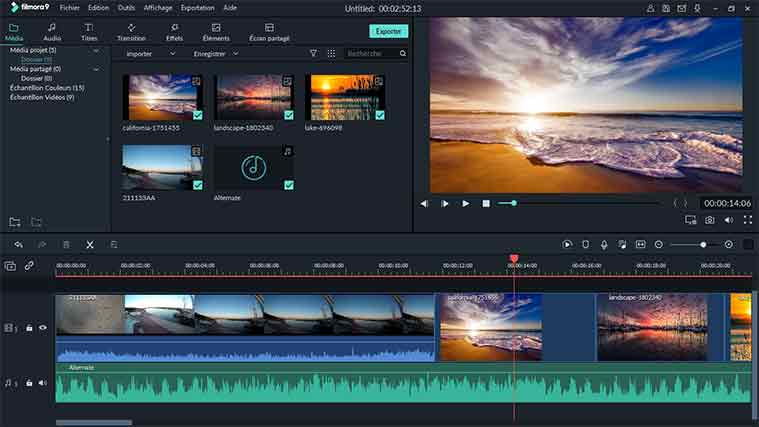The height and width of the screenshot is (427, 759).
Task: Mute the audio track speaker icon
Action: (42, 383)
